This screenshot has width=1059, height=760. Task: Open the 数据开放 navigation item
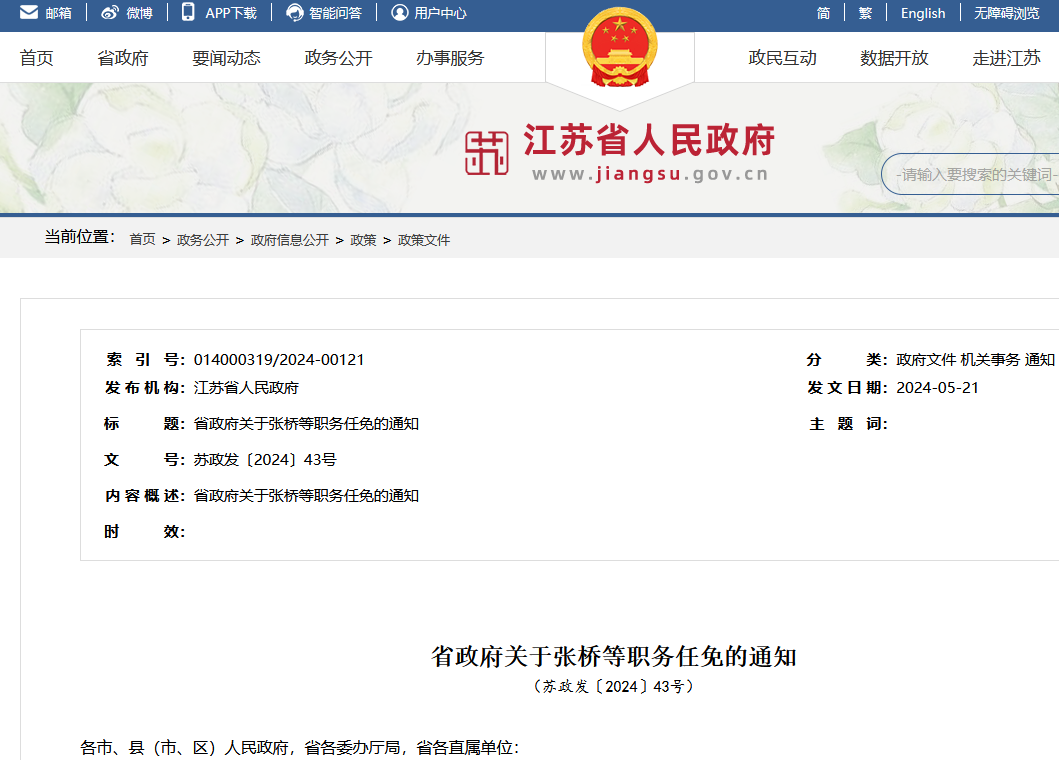(x=894, y=58)
